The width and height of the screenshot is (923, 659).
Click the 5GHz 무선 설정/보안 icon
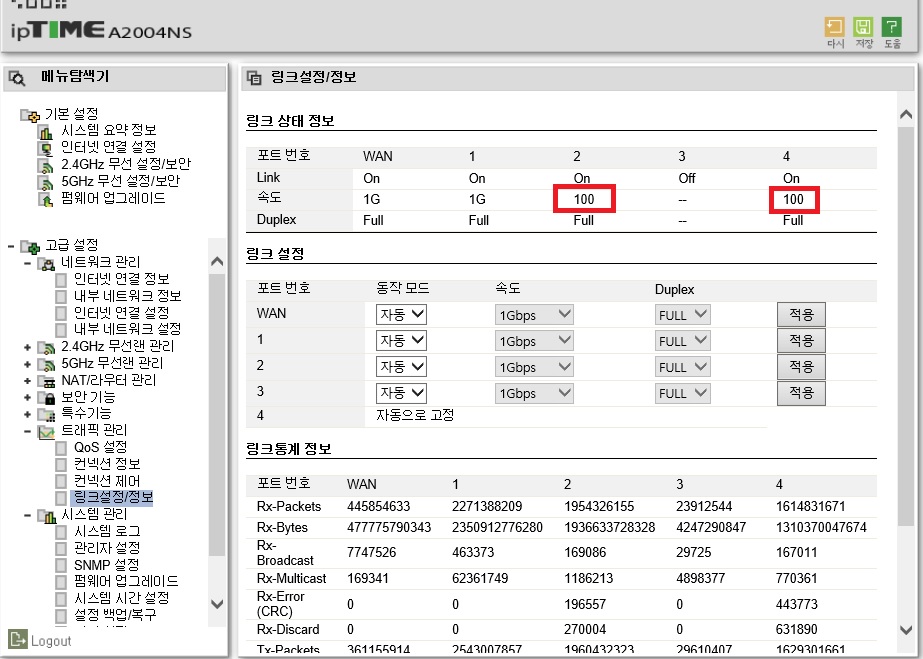[x=45, y=182]
